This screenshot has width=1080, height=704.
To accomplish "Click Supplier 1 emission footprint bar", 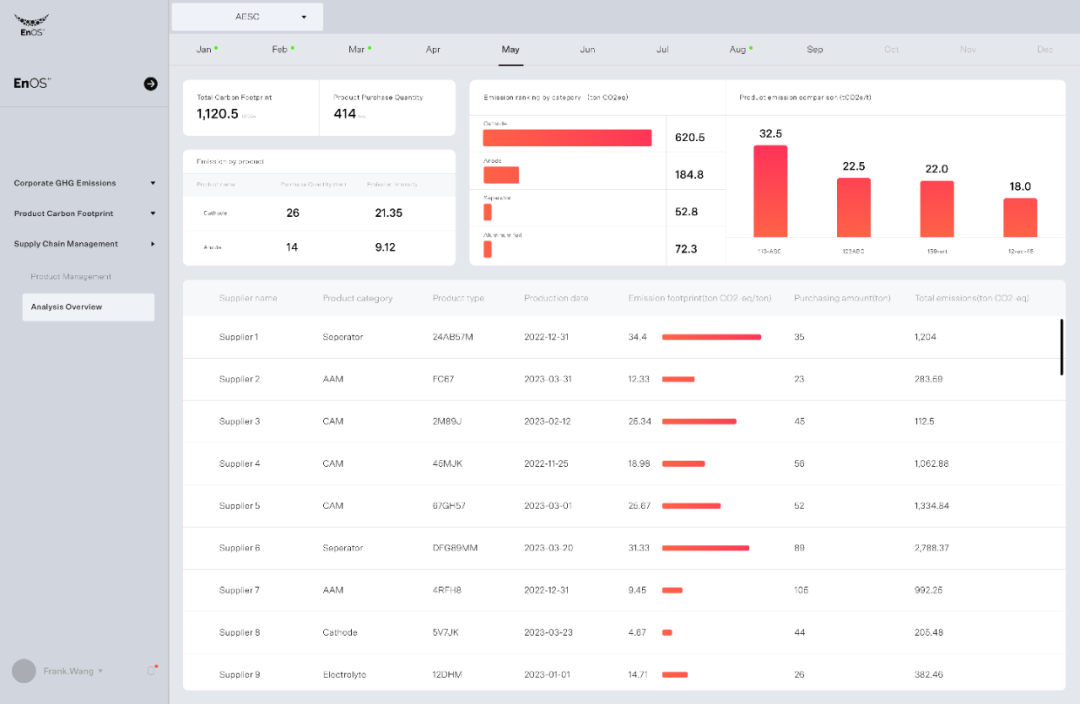I will pos(711,337).
